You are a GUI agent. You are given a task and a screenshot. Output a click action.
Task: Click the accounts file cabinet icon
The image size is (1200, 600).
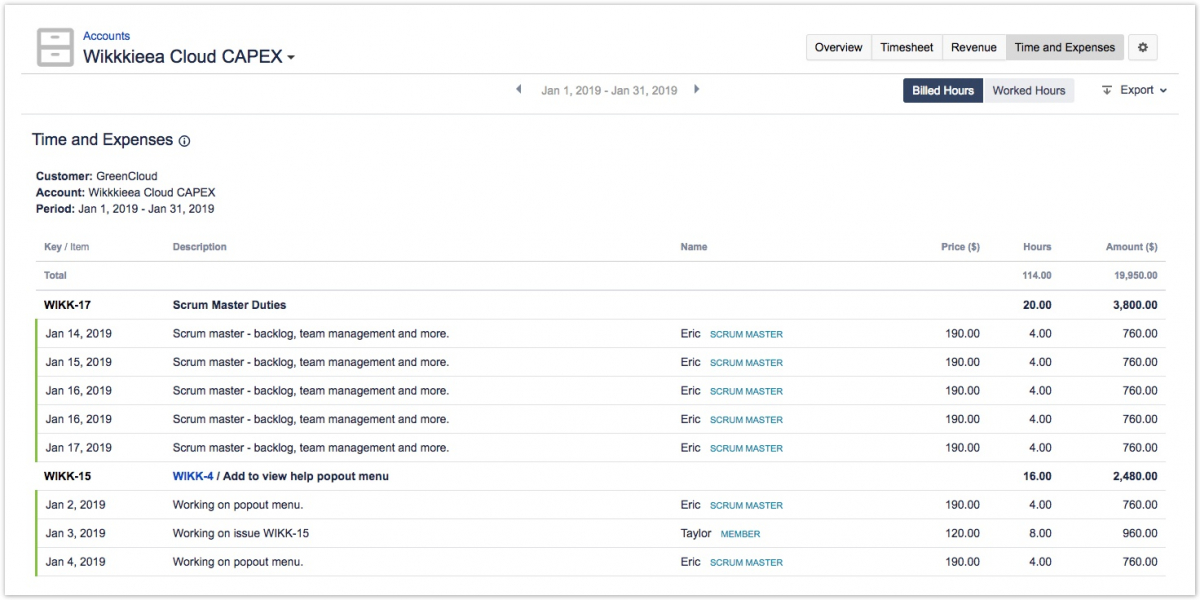[x=55, y=47]
